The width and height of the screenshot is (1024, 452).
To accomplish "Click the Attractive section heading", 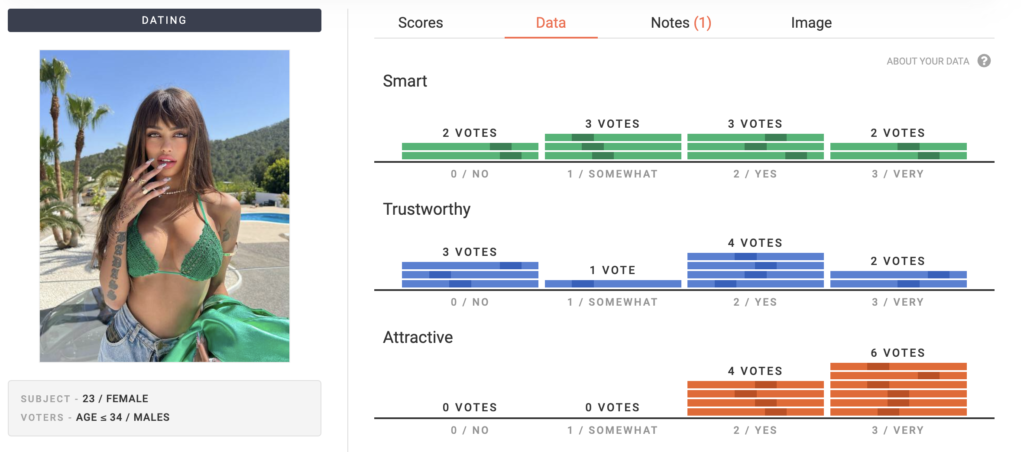I will click(x=418, y=338).
